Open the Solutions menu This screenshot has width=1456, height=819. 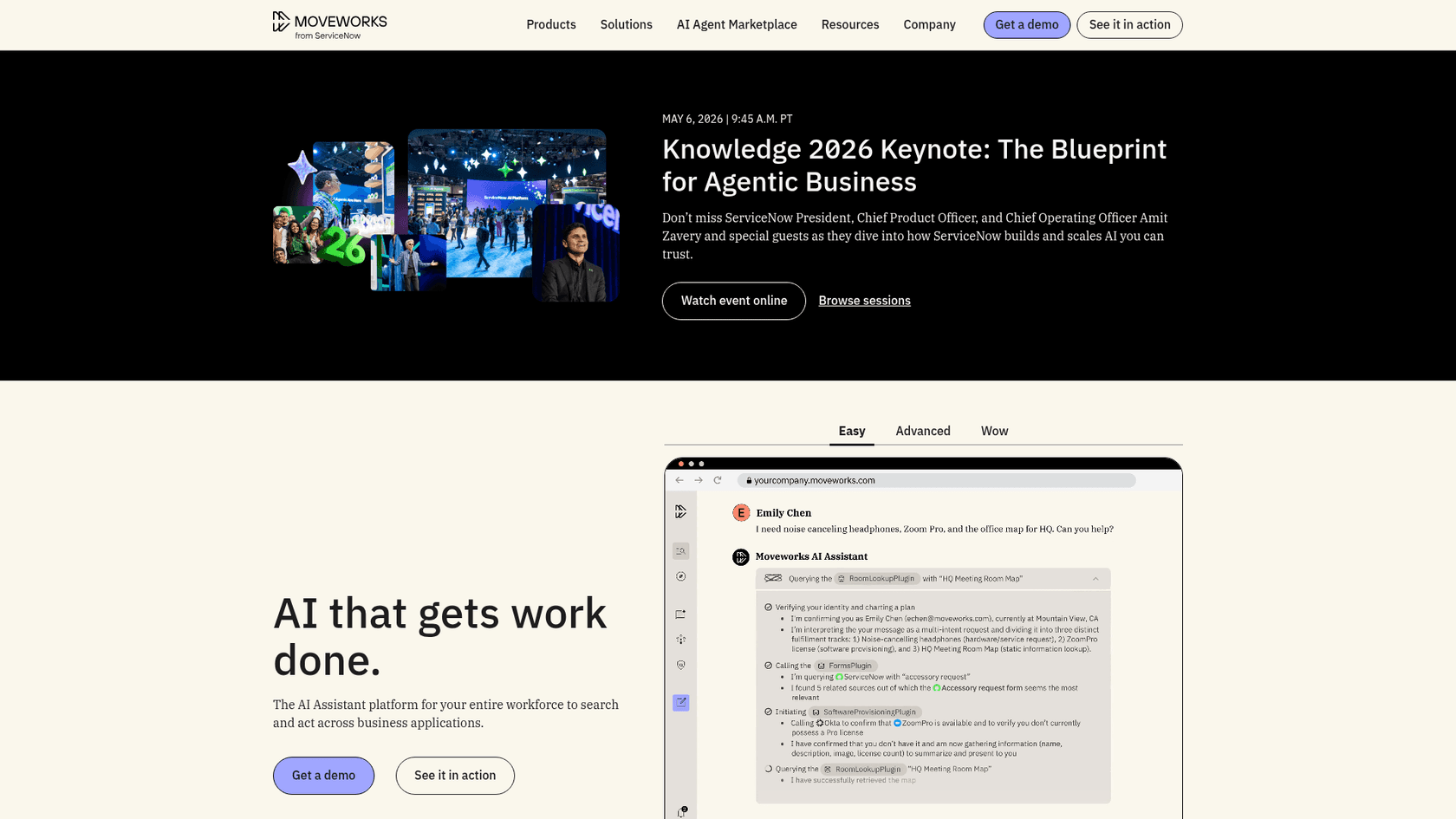pyautogui.click(x=626, y=24)
